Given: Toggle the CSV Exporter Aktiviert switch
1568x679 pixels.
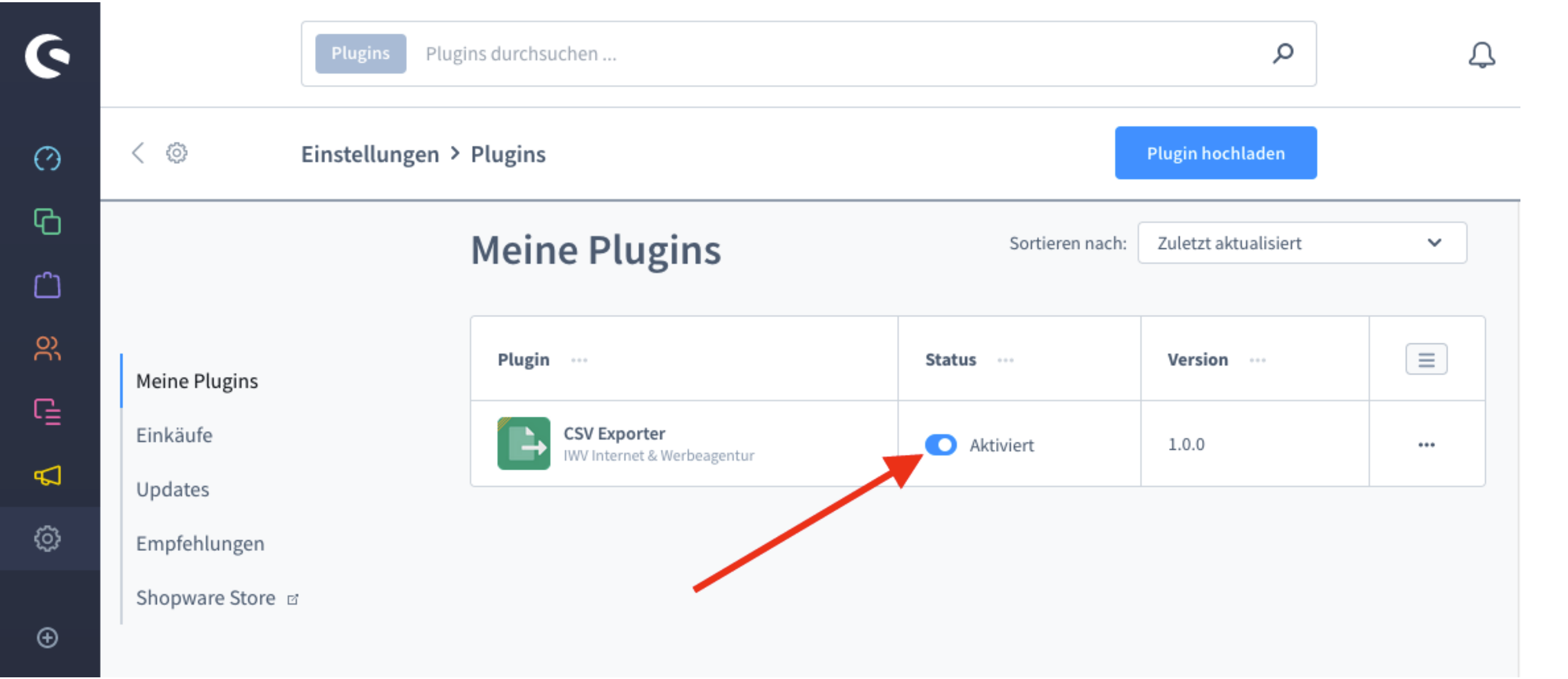Looking at the screenshot, I should (941, 445).
